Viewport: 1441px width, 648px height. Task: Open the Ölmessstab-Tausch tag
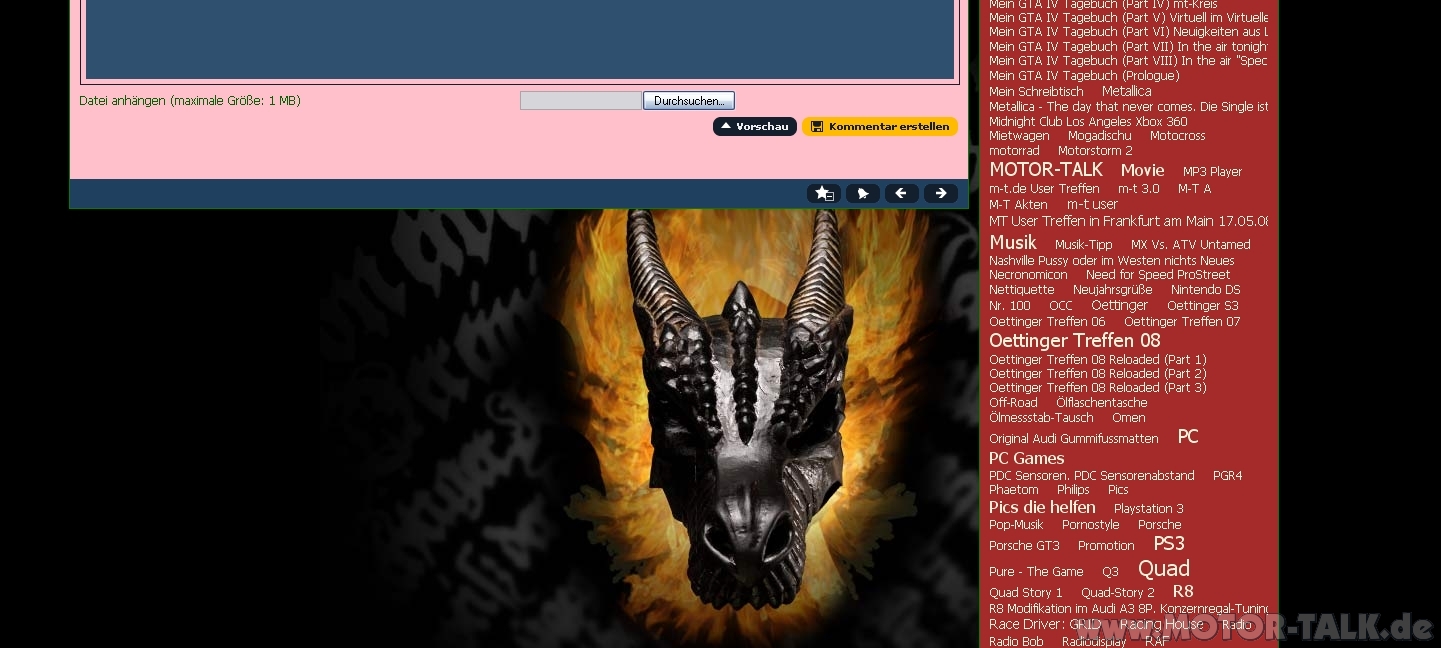click(1041, 418)
